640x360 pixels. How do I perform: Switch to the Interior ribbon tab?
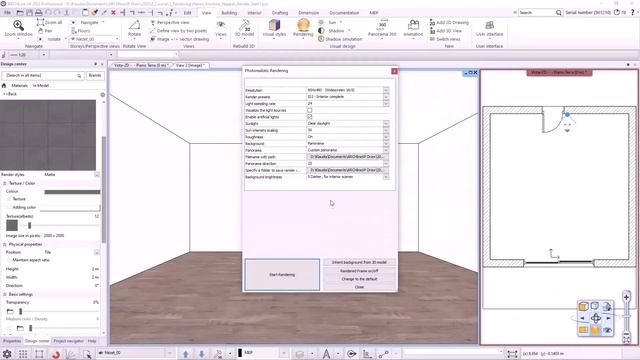(254, 13)
